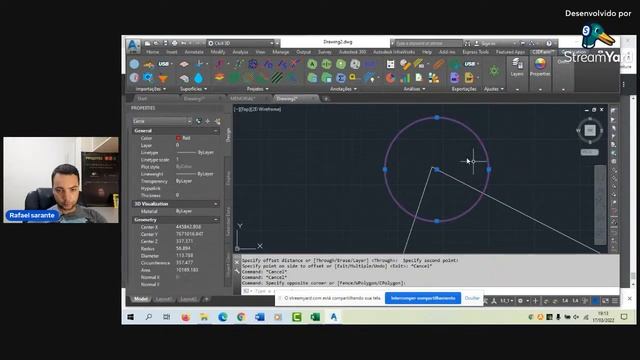
Task: Click the Select Objects plus icon in Properties
Action: (208, 121)
